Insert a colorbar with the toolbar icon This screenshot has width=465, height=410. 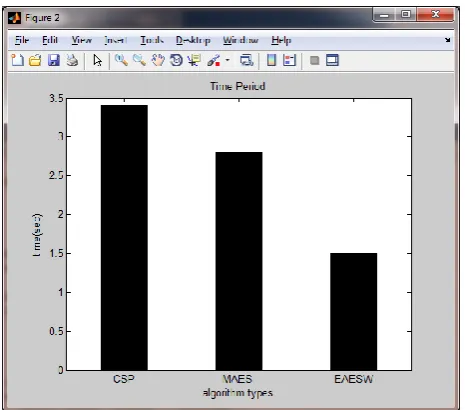[272, 60]
